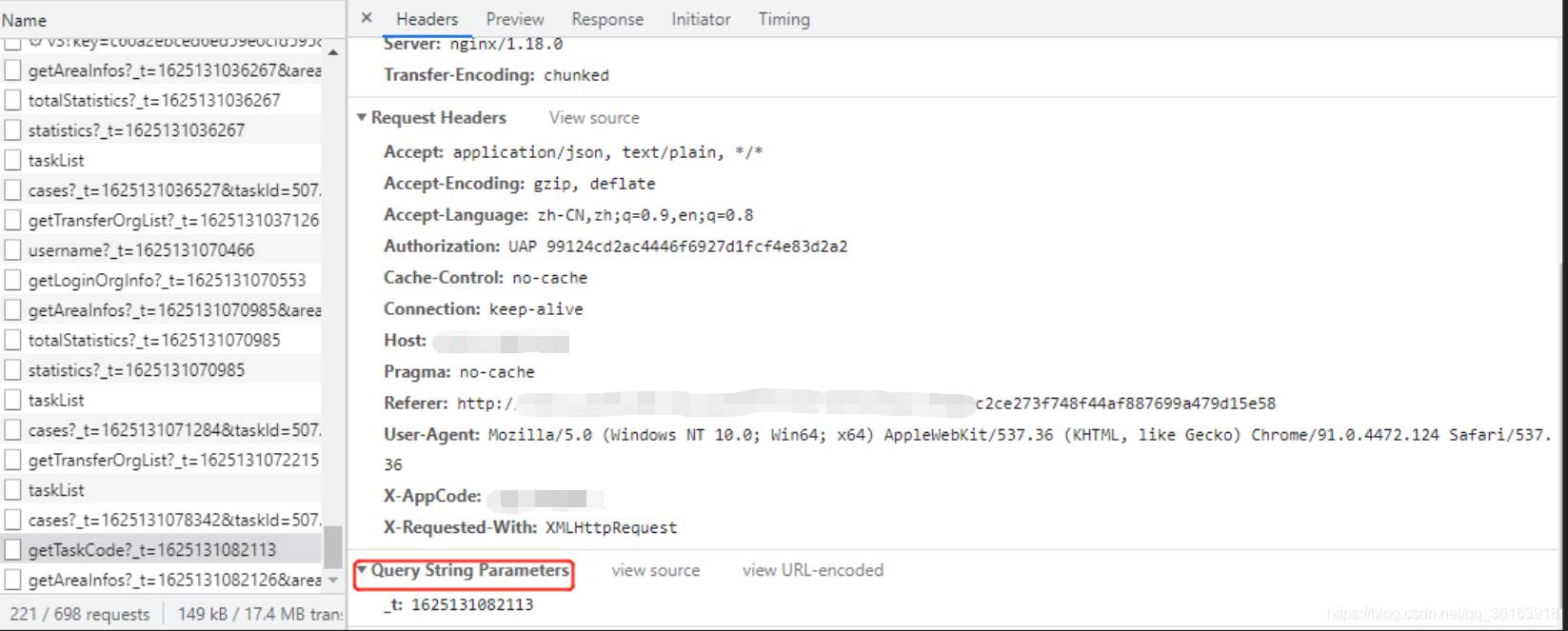Open the Response tab
This screenshot has width=1568, height=631.
click(x=607, y=19)
